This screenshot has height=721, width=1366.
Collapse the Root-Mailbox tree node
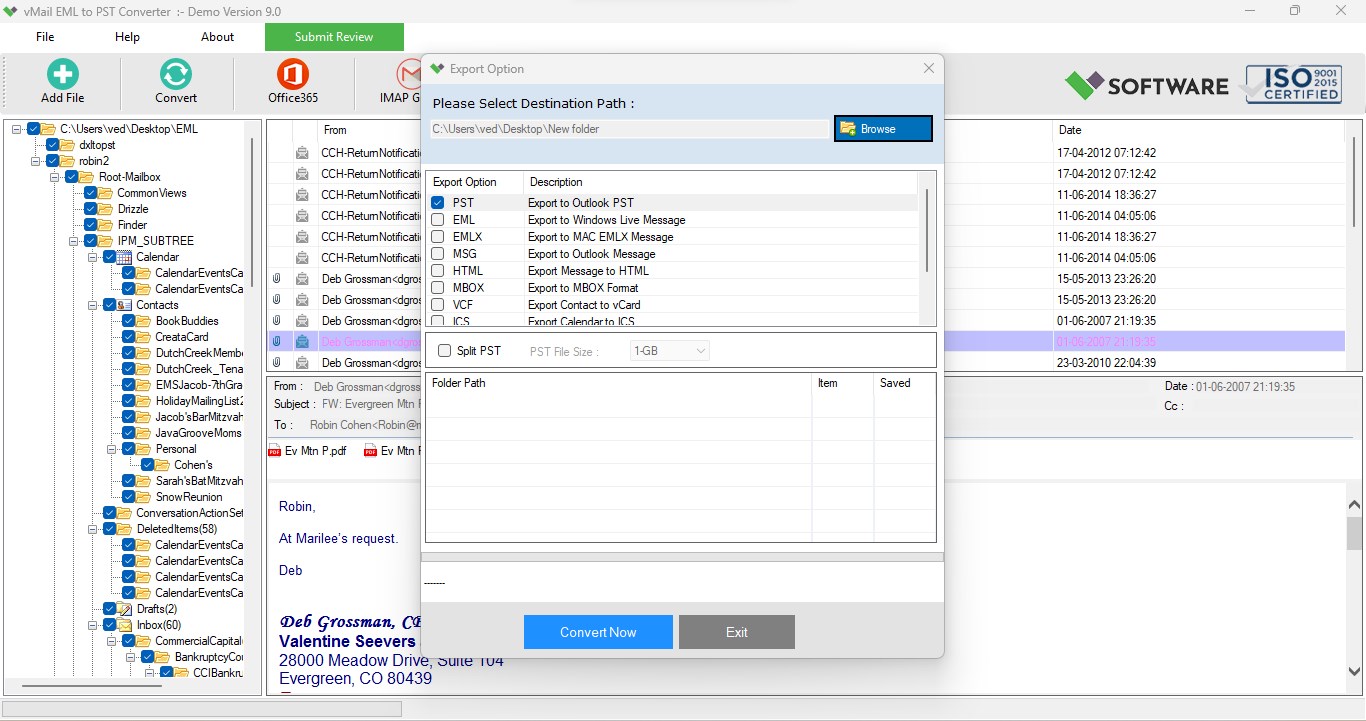(55, 177)
